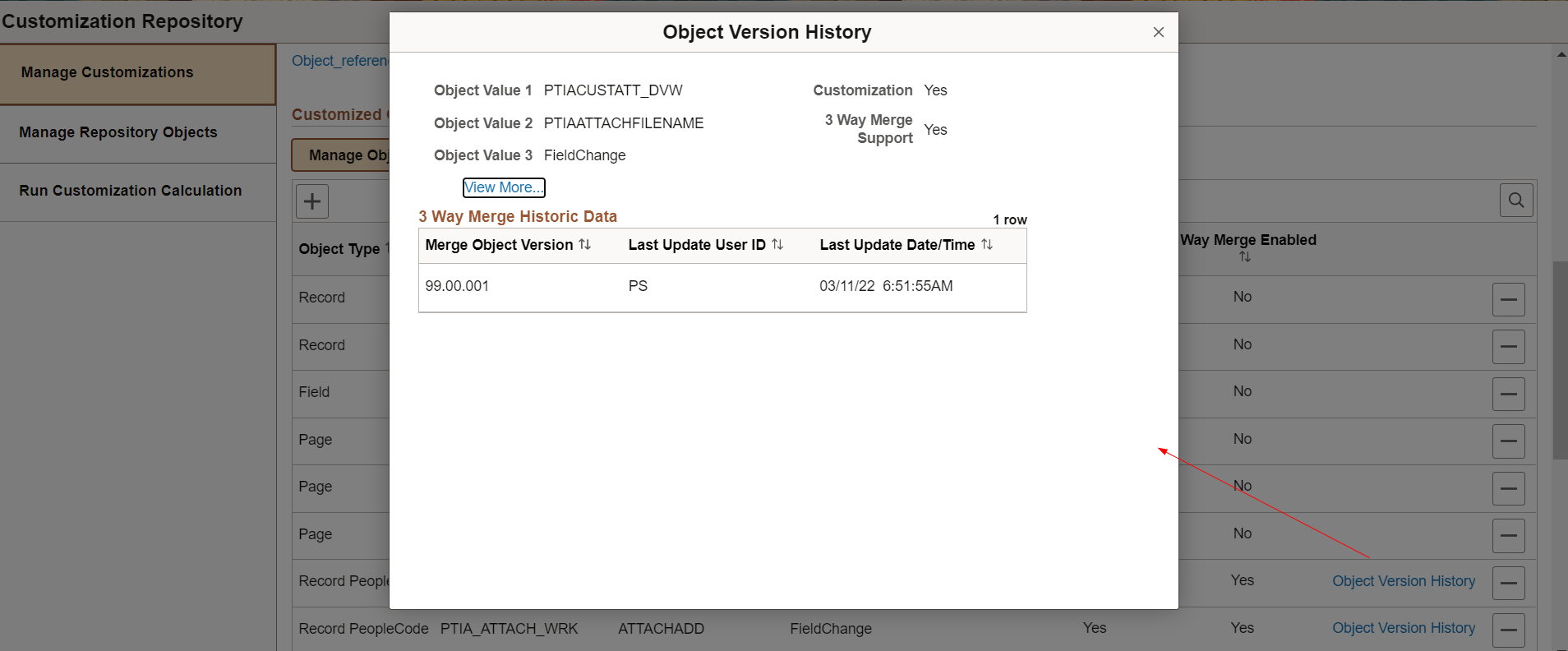Screen dimensions: 1568x651
Task: Click the 03/11/22 6:51:55AM timestamp
Action: pyautogui.click(x=886, y=286)
